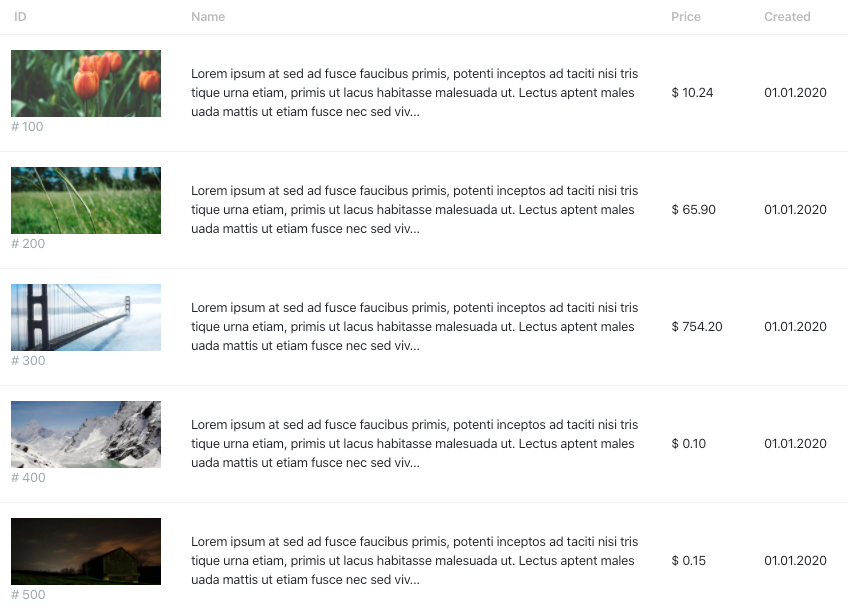Screen dimensions: 848x613
Task: Select the suspension bridge thumbnail
Action: [x=86, y=317]
